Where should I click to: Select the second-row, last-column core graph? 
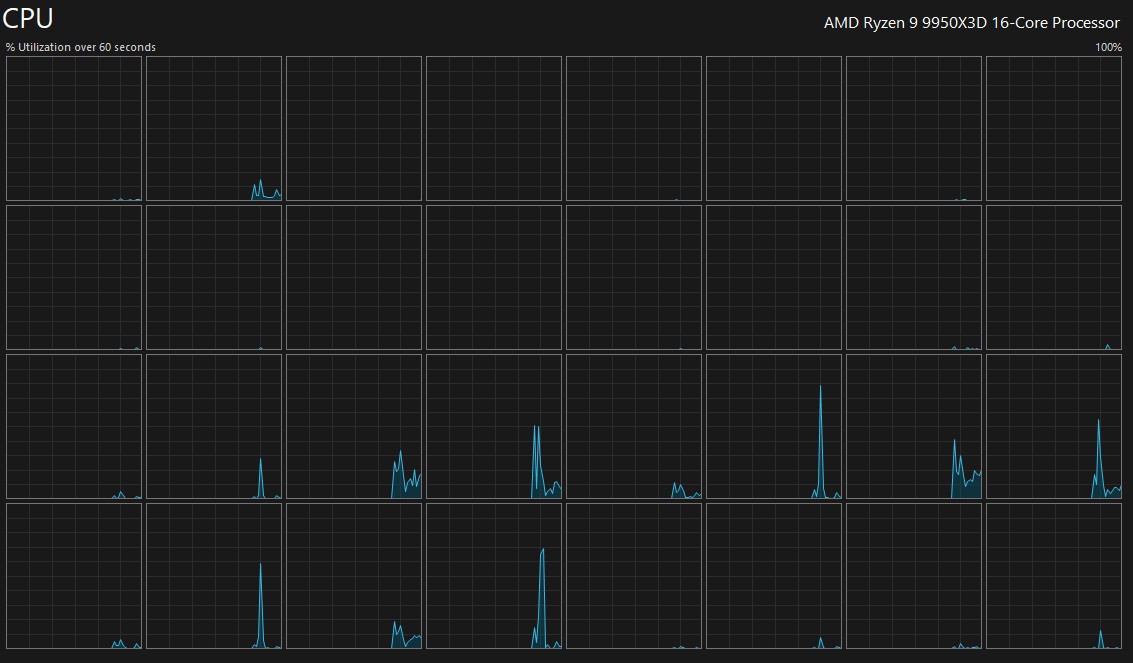(1054, 277)
